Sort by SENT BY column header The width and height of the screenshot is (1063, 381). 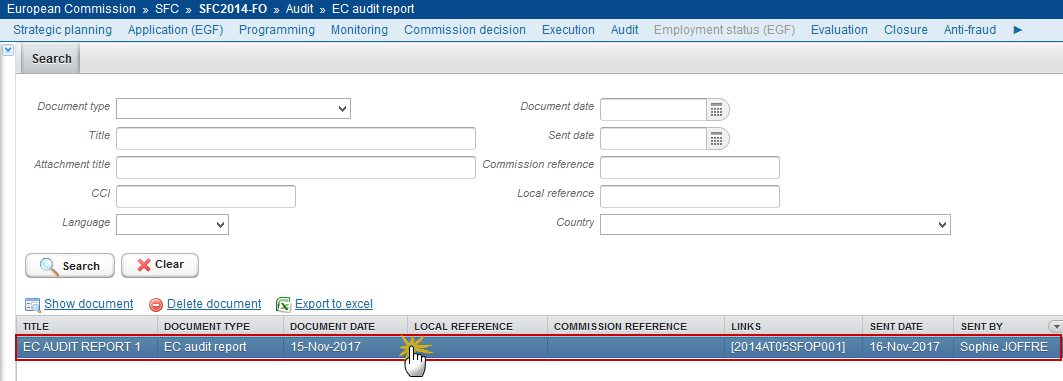coord(1001,326)
